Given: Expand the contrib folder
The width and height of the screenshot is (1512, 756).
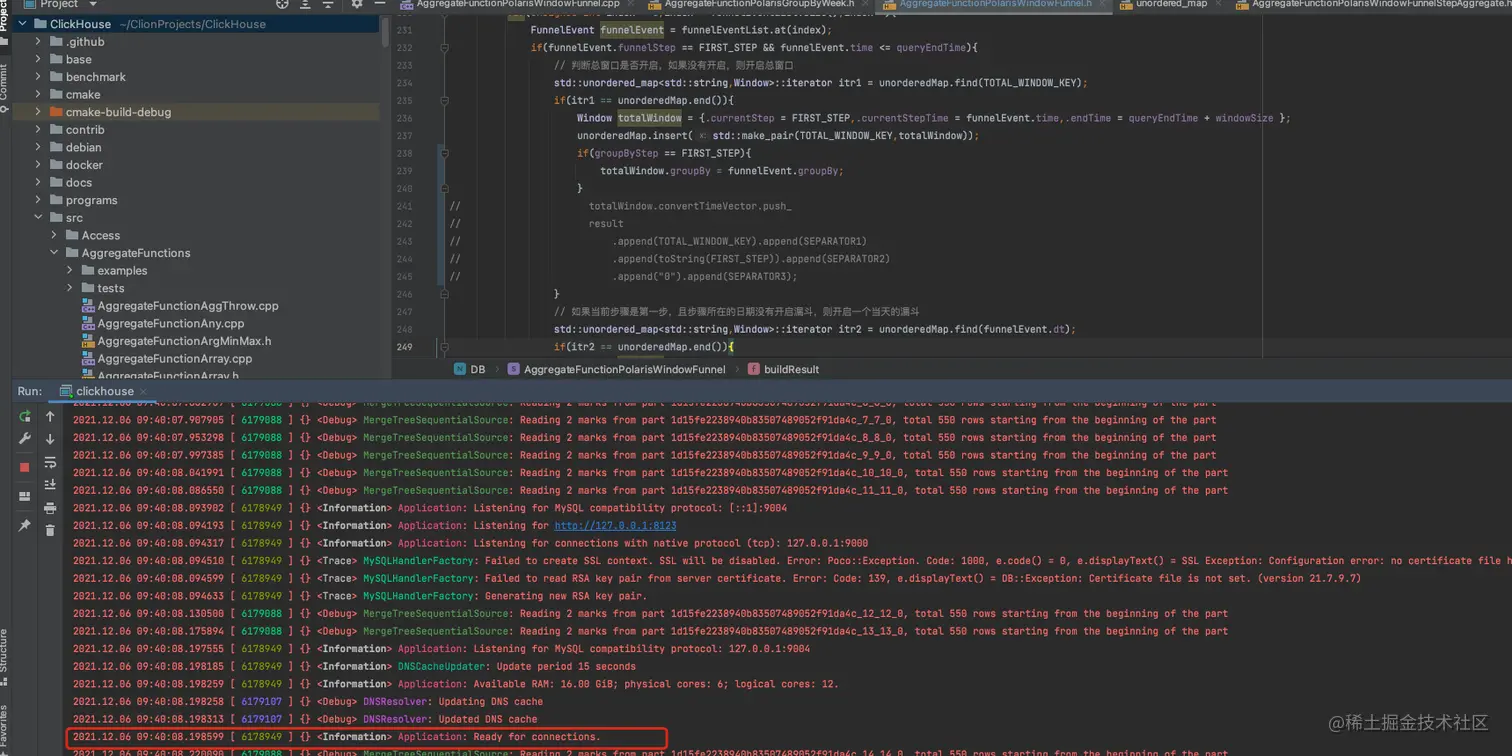Looking at the screenshot, I should pyautogui.click(x=38, y=130).
